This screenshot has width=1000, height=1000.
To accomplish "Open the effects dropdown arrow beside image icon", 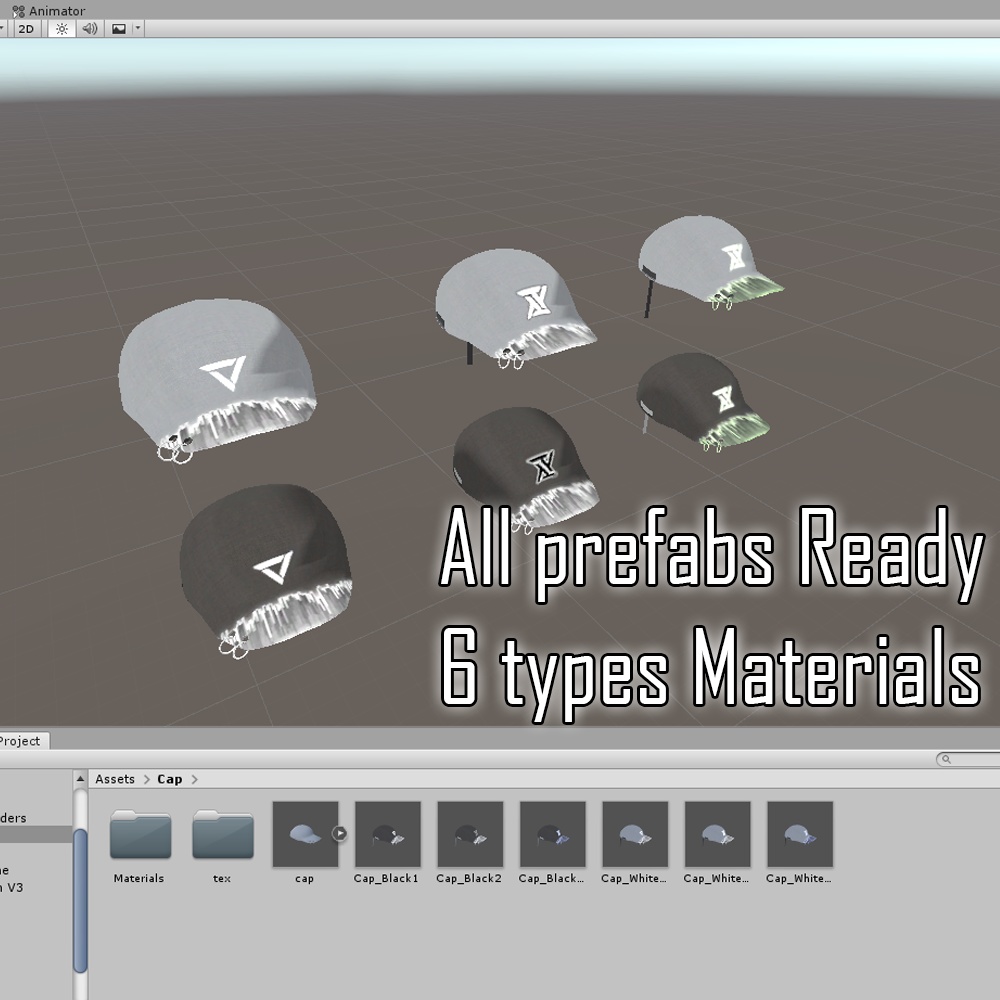I will (138, 29).
